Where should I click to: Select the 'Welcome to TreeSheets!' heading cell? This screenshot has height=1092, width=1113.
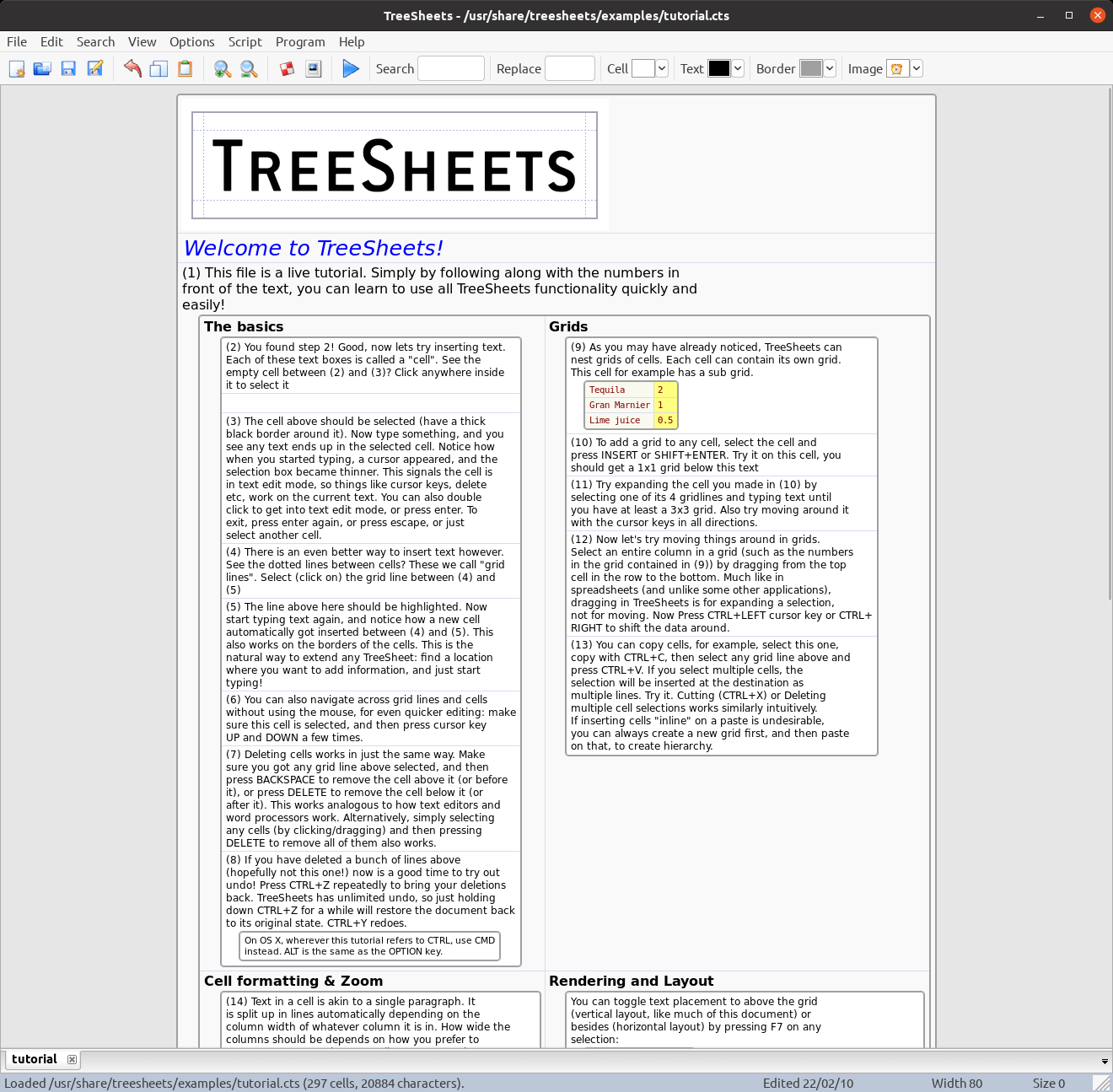(x=313, y=248)
